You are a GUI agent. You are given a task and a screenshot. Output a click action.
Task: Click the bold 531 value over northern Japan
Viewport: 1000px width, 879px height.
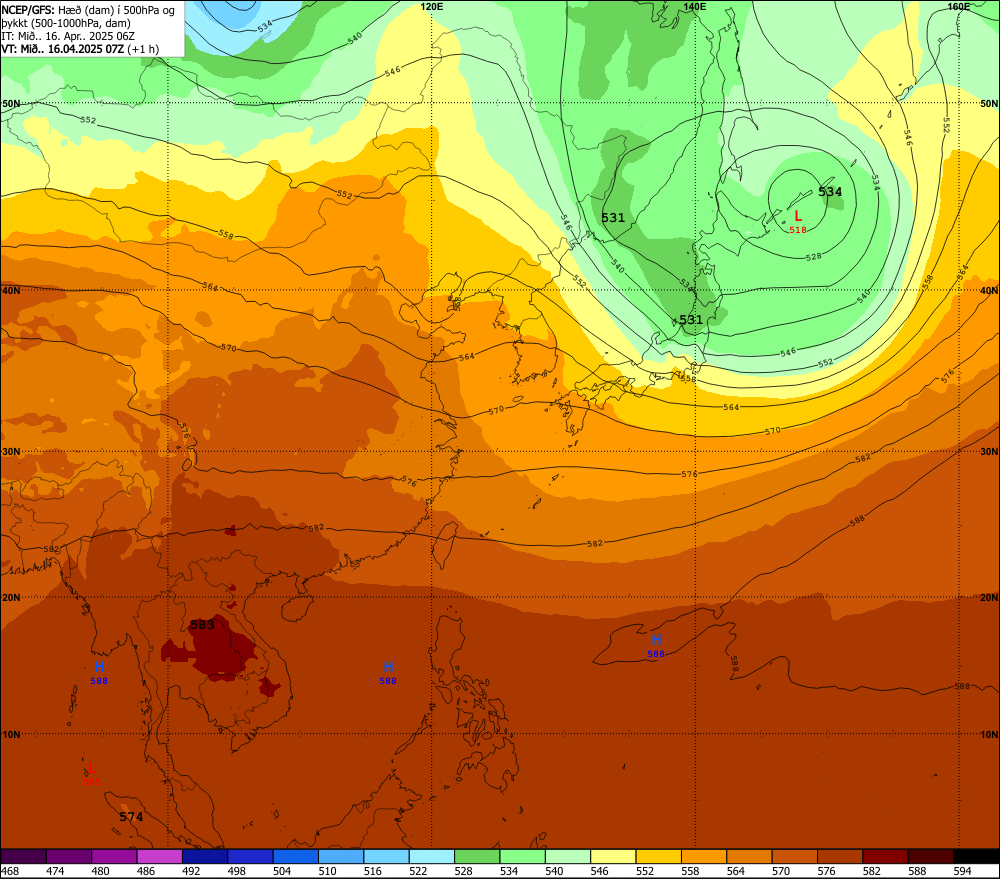click(691, 320)
